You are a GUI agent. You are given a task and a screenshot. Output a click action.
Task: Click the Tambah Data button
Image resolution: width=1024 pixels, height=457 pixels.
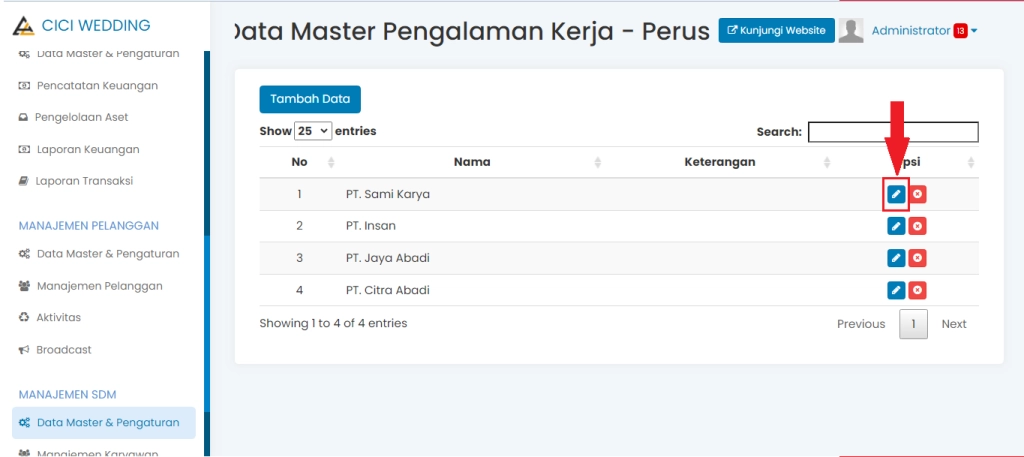click(x=310, y=99)
